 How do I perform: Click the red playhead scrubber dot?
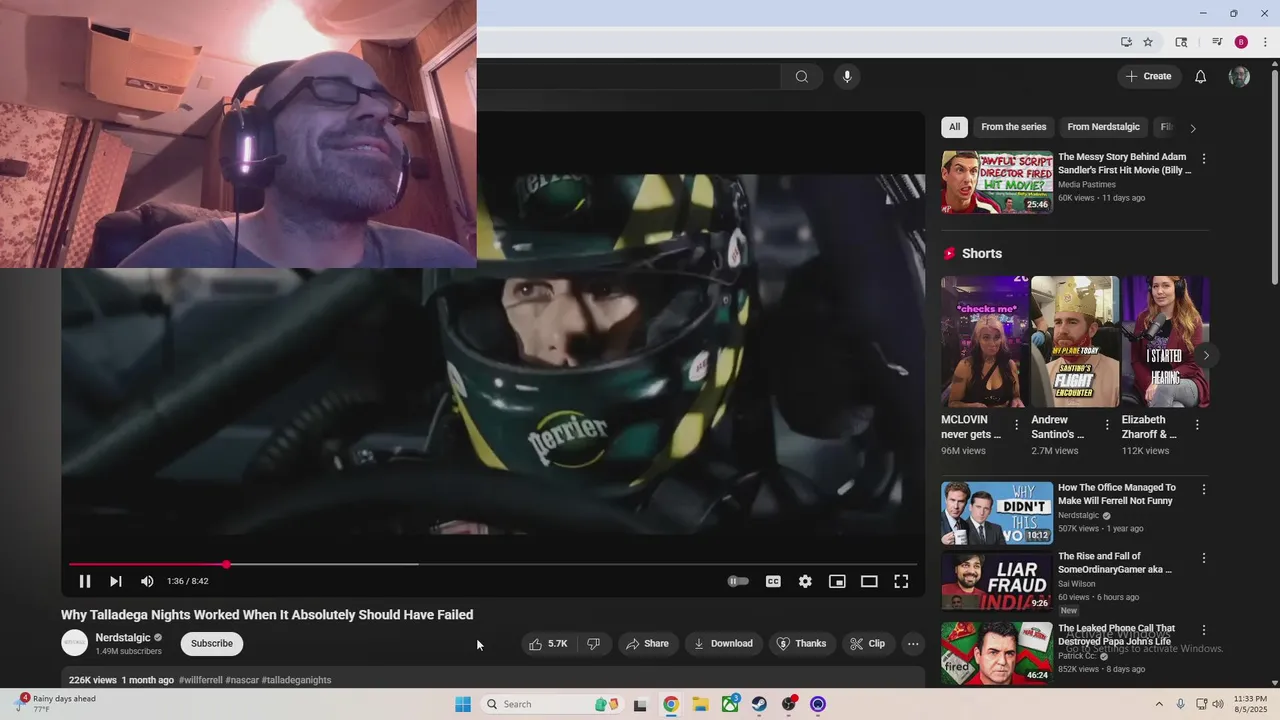click(227, 564)
